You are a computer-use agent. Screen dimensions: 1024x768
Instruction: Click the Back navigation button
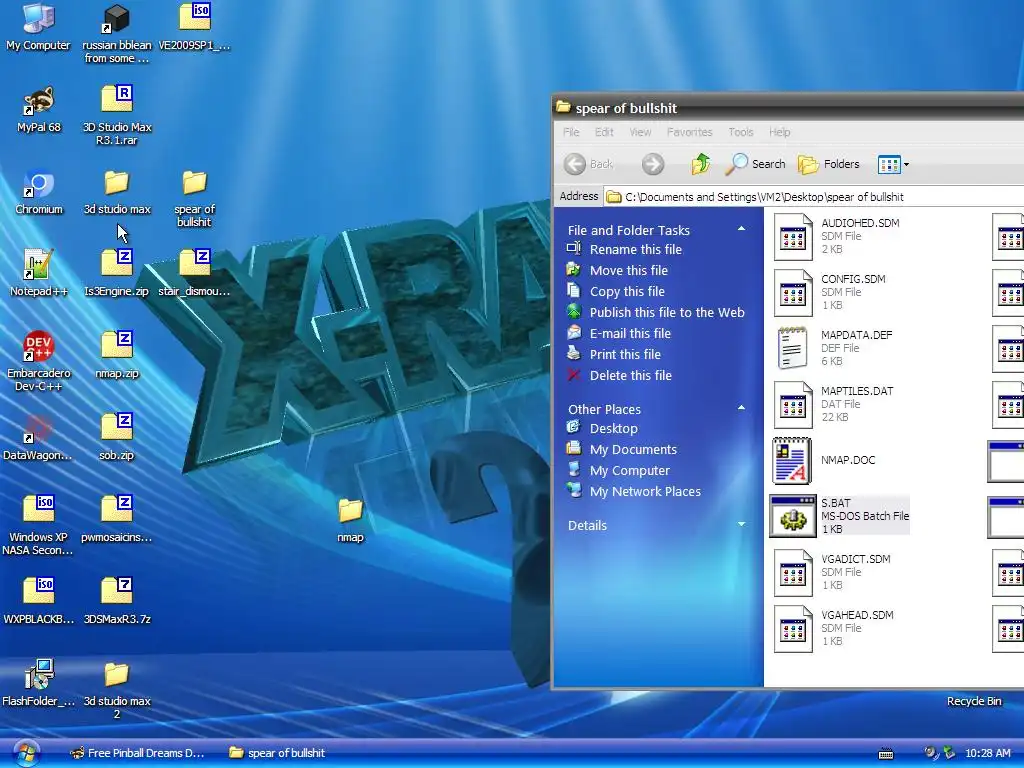[x=589, y=164]
